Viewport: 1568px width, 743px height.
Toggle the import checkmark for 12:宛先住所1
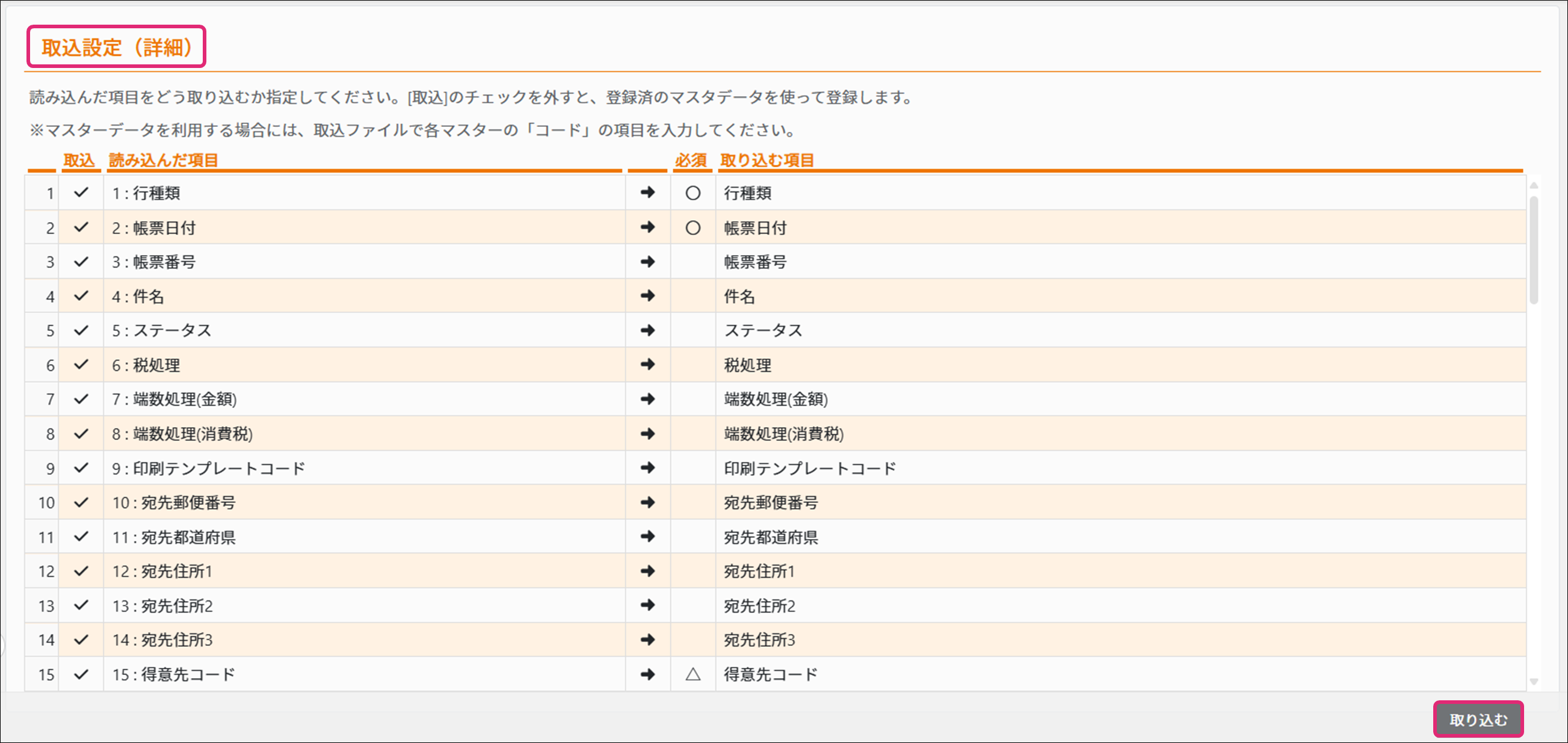[x=81, y=572]
